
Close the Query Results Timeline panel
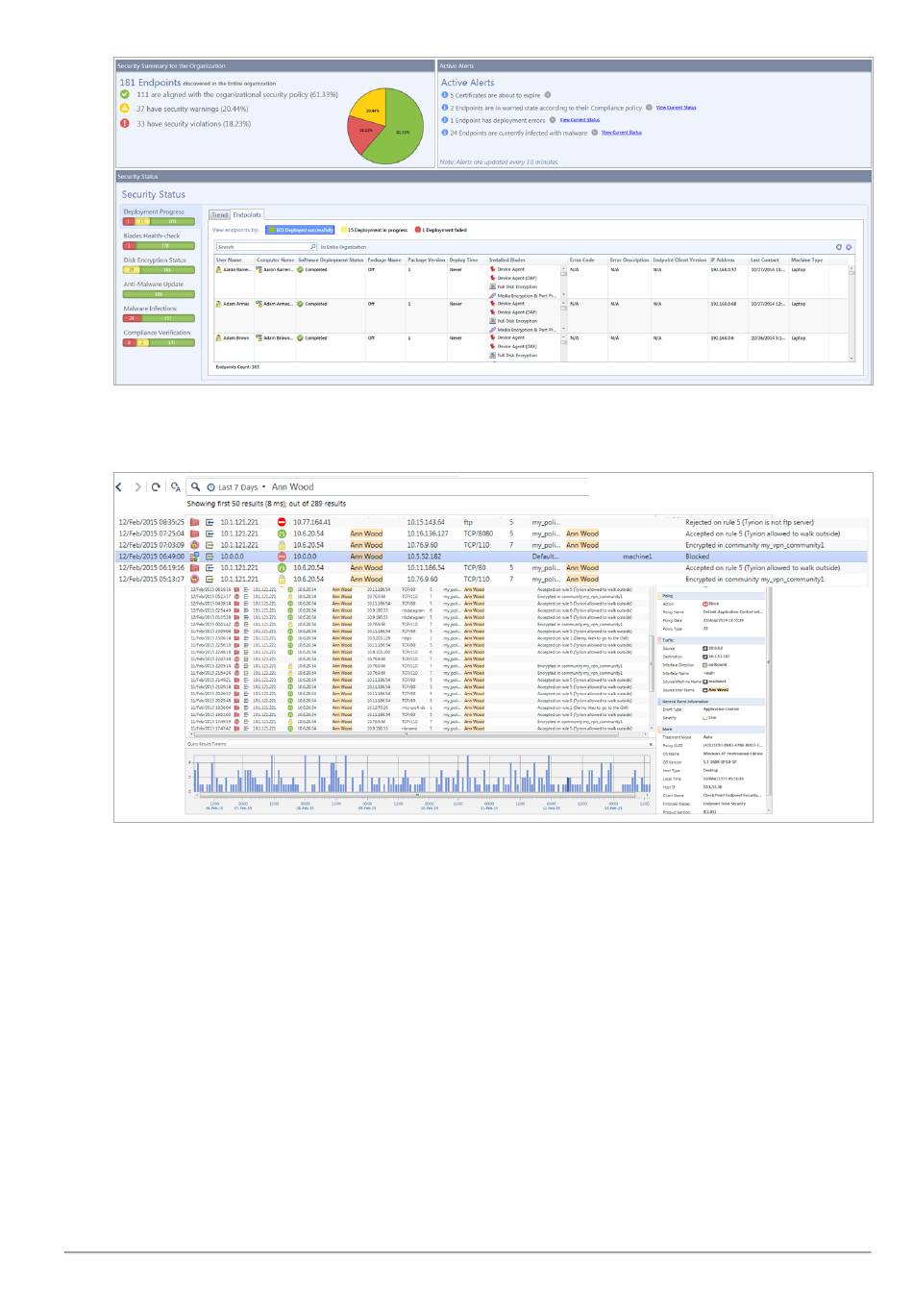tap(651, 744)
